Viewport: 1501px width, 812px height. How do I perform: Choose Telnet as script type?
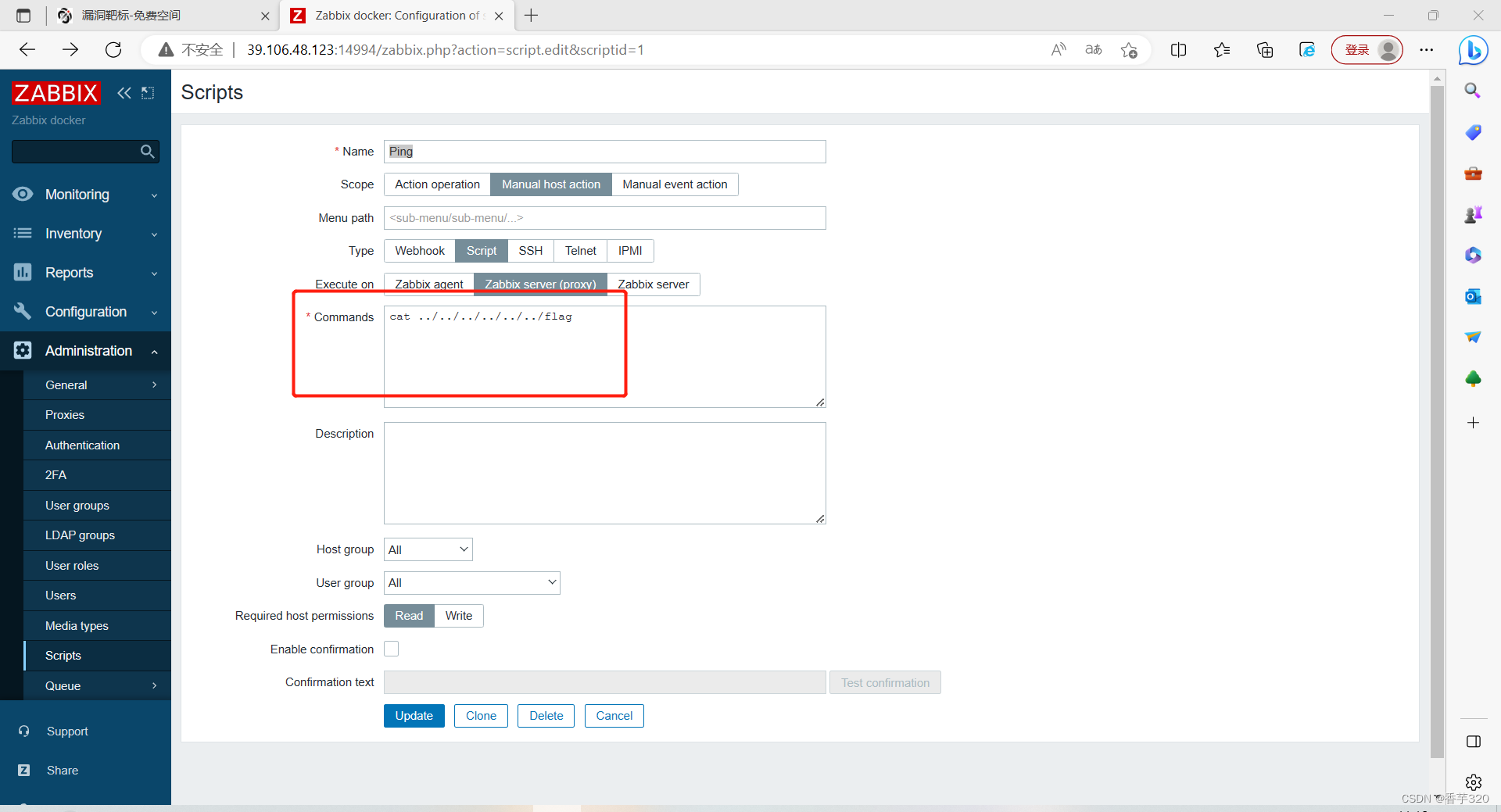coord(580,251)
